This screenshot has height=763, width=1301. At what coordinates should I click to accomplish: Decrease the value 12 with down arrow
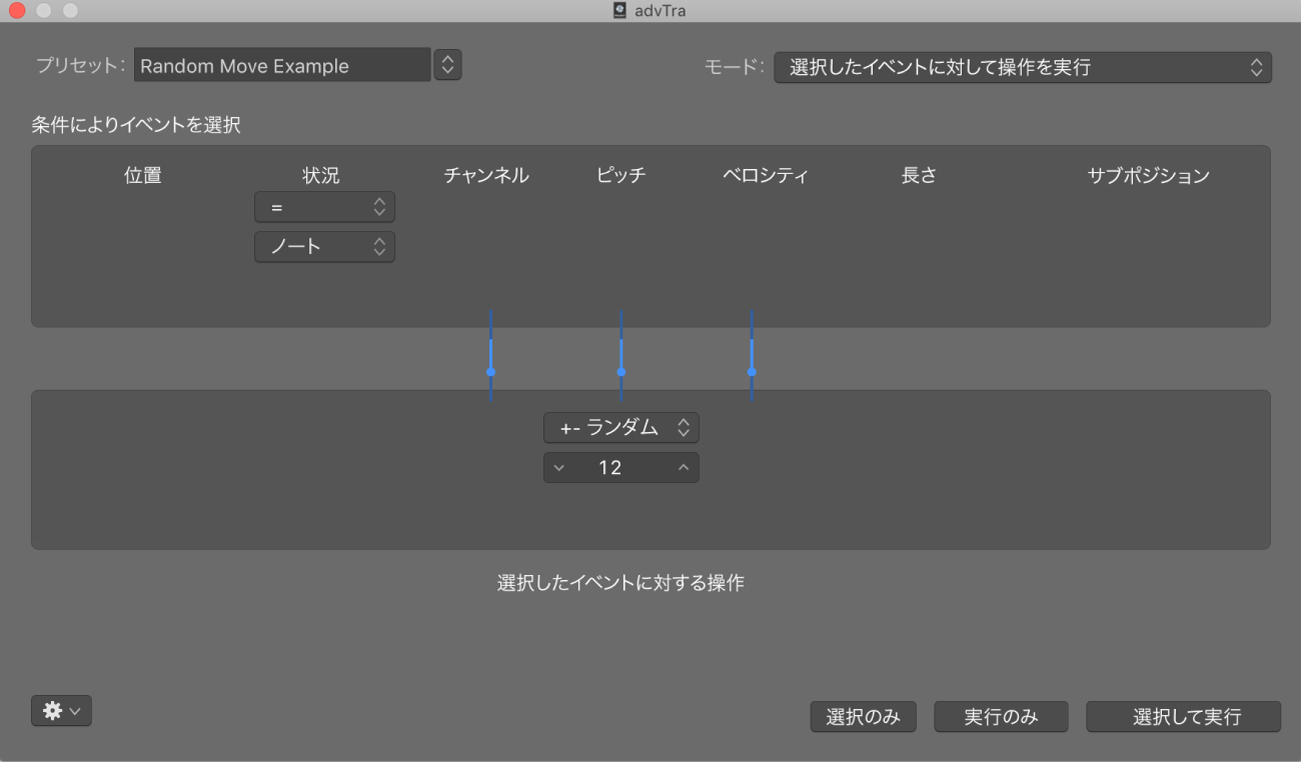point(559,468)
